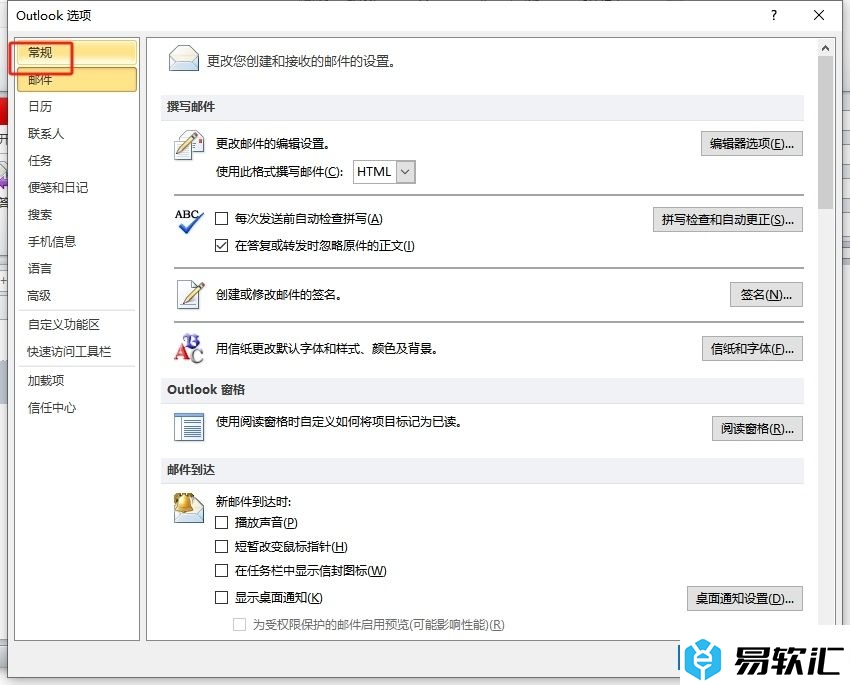The width and height of the screenshot is (850, 685).
Task: Select 邮件 category in sidebar
Action: click(76, 80)
